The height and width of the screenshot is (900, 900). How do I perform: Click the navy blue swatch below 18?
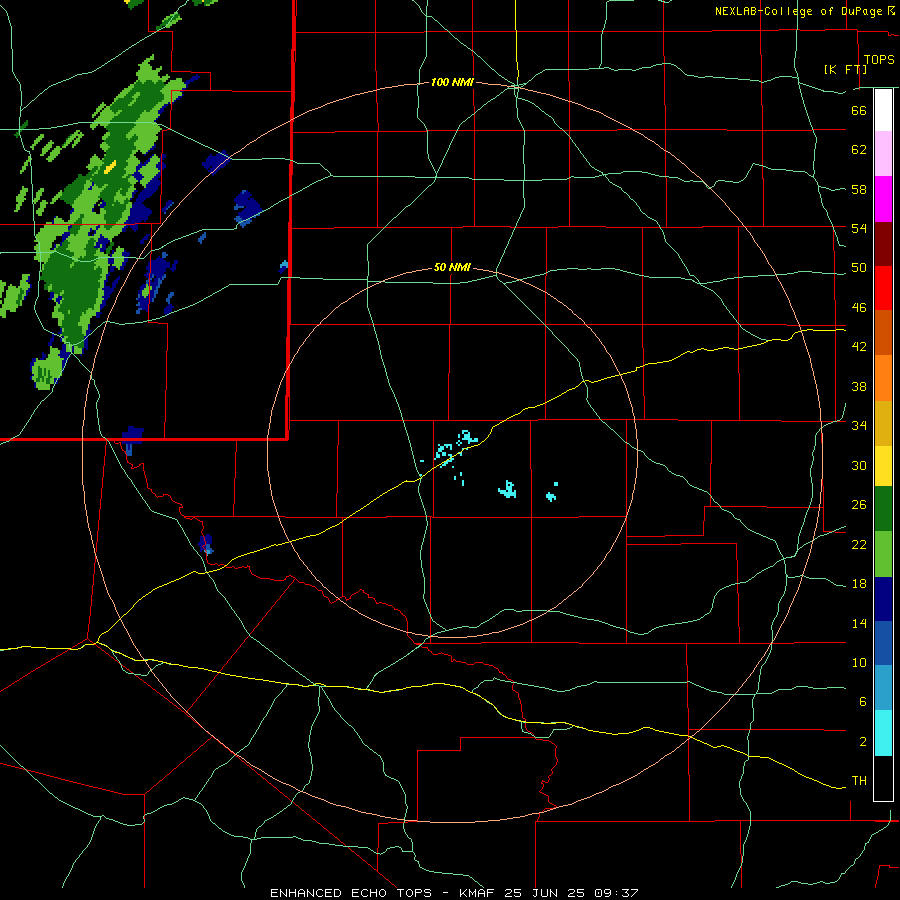point(883,599)
